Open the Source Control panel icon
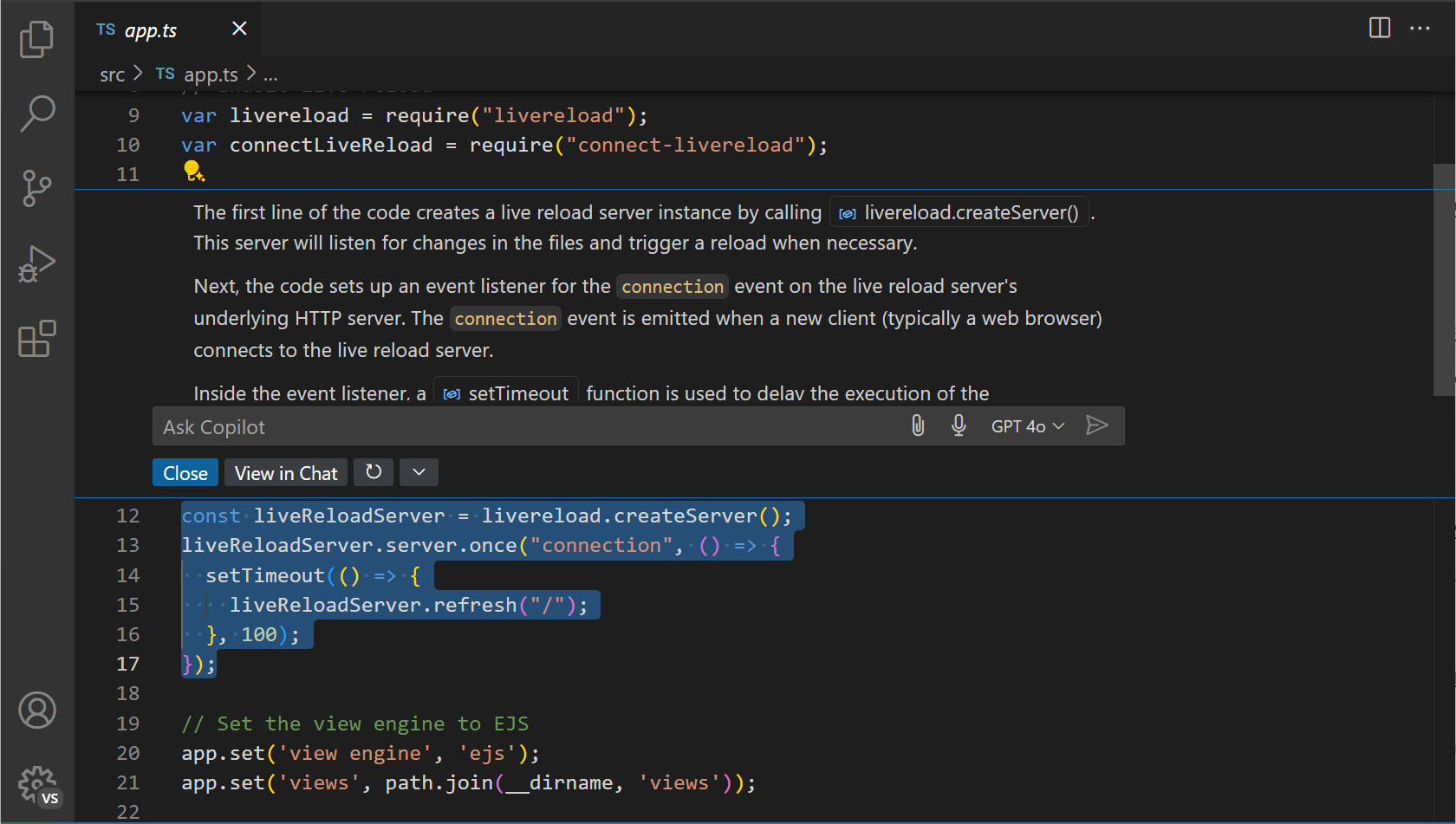The width and height of the screenshot is (1456, 824). pos(36,188)
